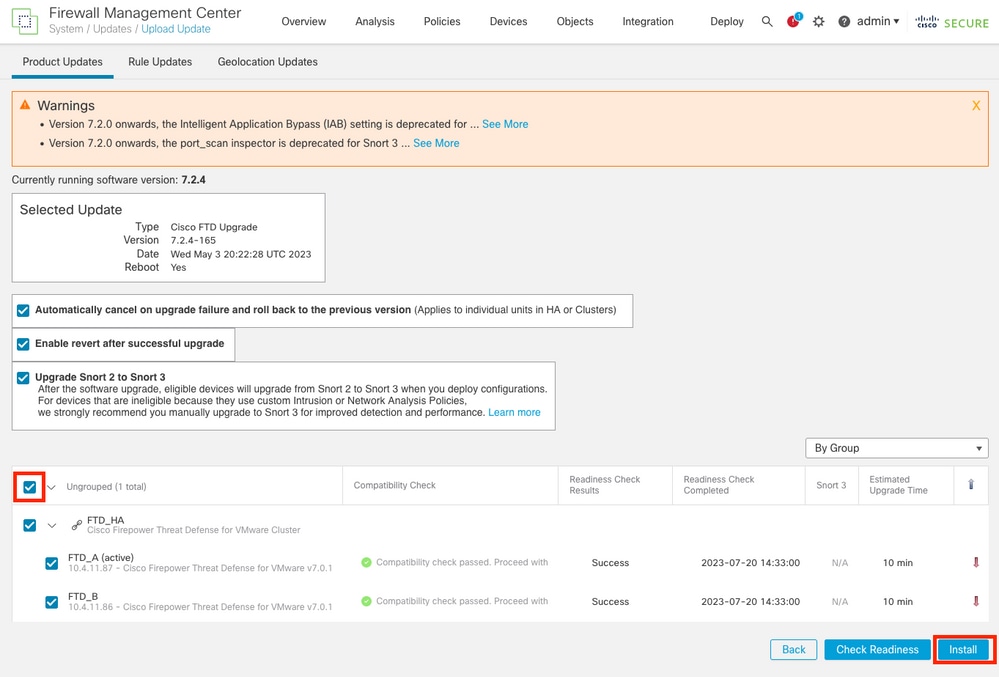
Task: Click the Upload Update breadcrumb link
Action: [x=176, y=29]
